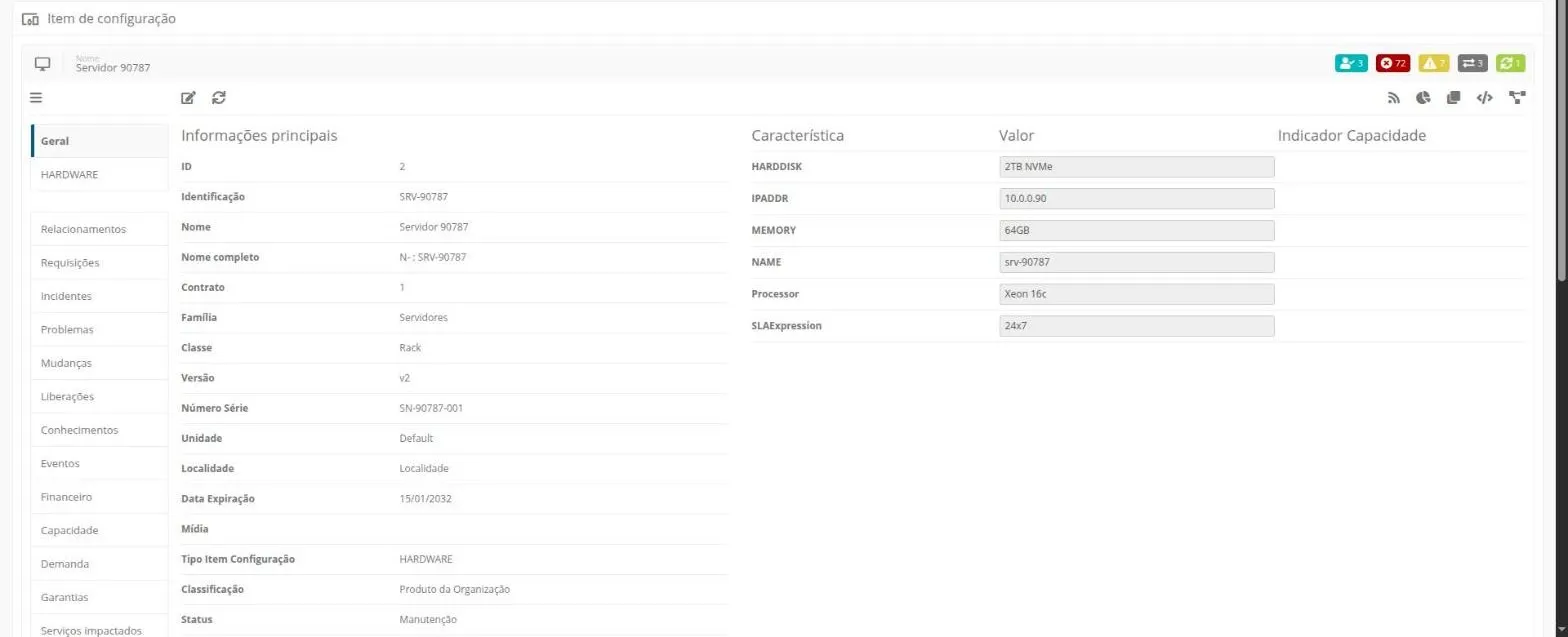Open Liberações in the sidebar
The height and width of the screenshot is (637, 1568).
tap(100, 397)
